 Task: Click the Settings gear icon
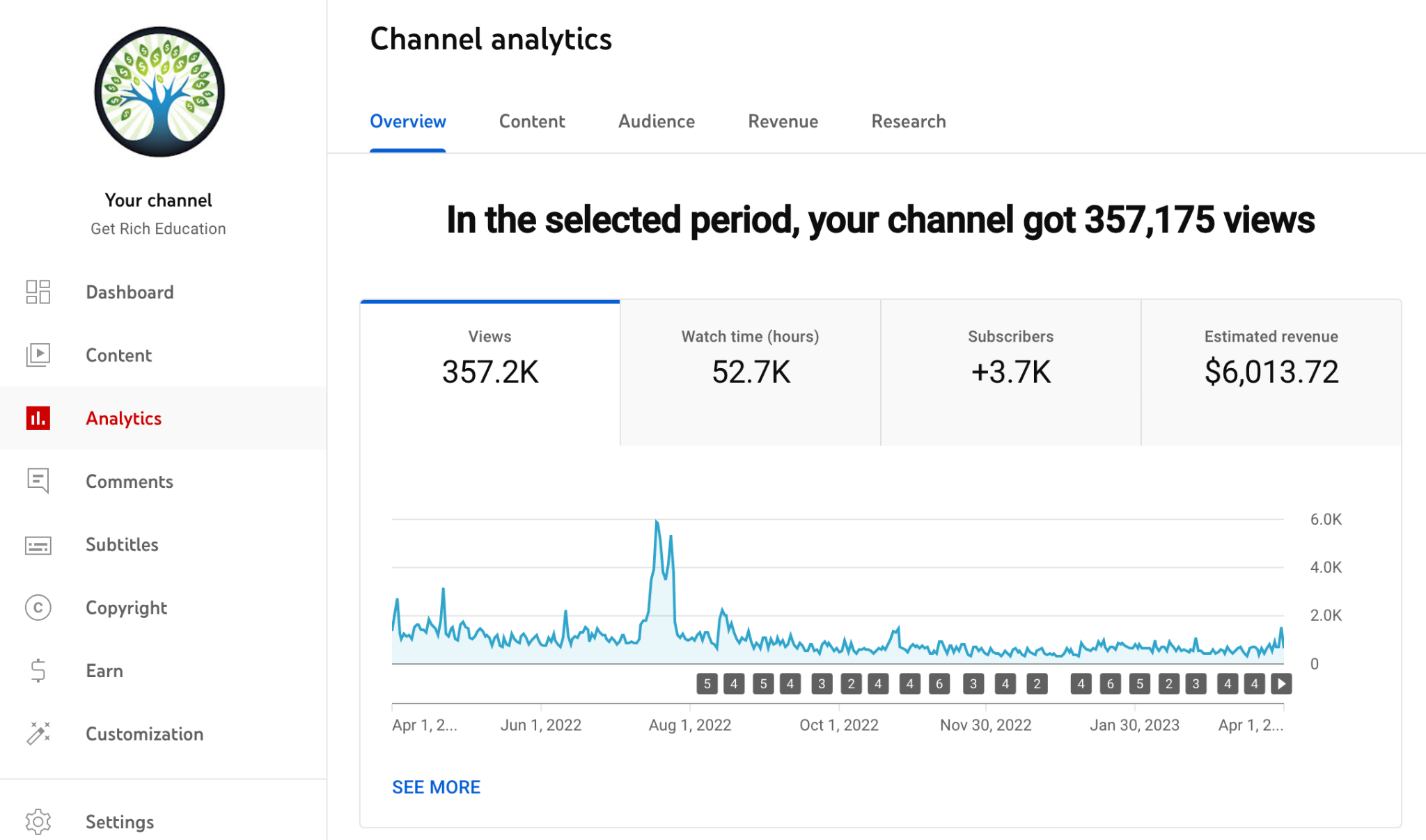[38, 822]
